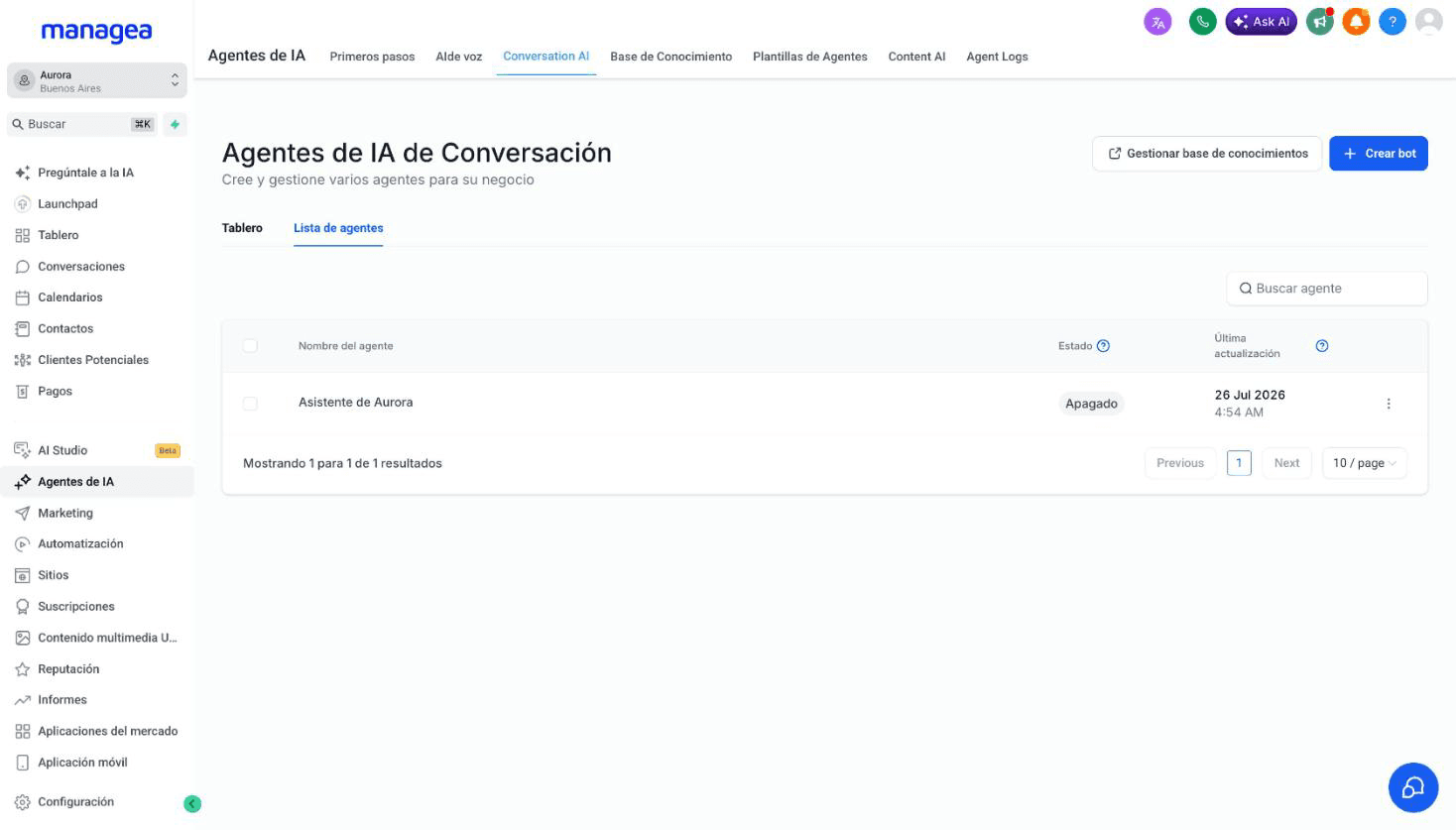Switch to the Tablero sub-tab
This screenshot has height=830, width=1456.
[242, 228]
